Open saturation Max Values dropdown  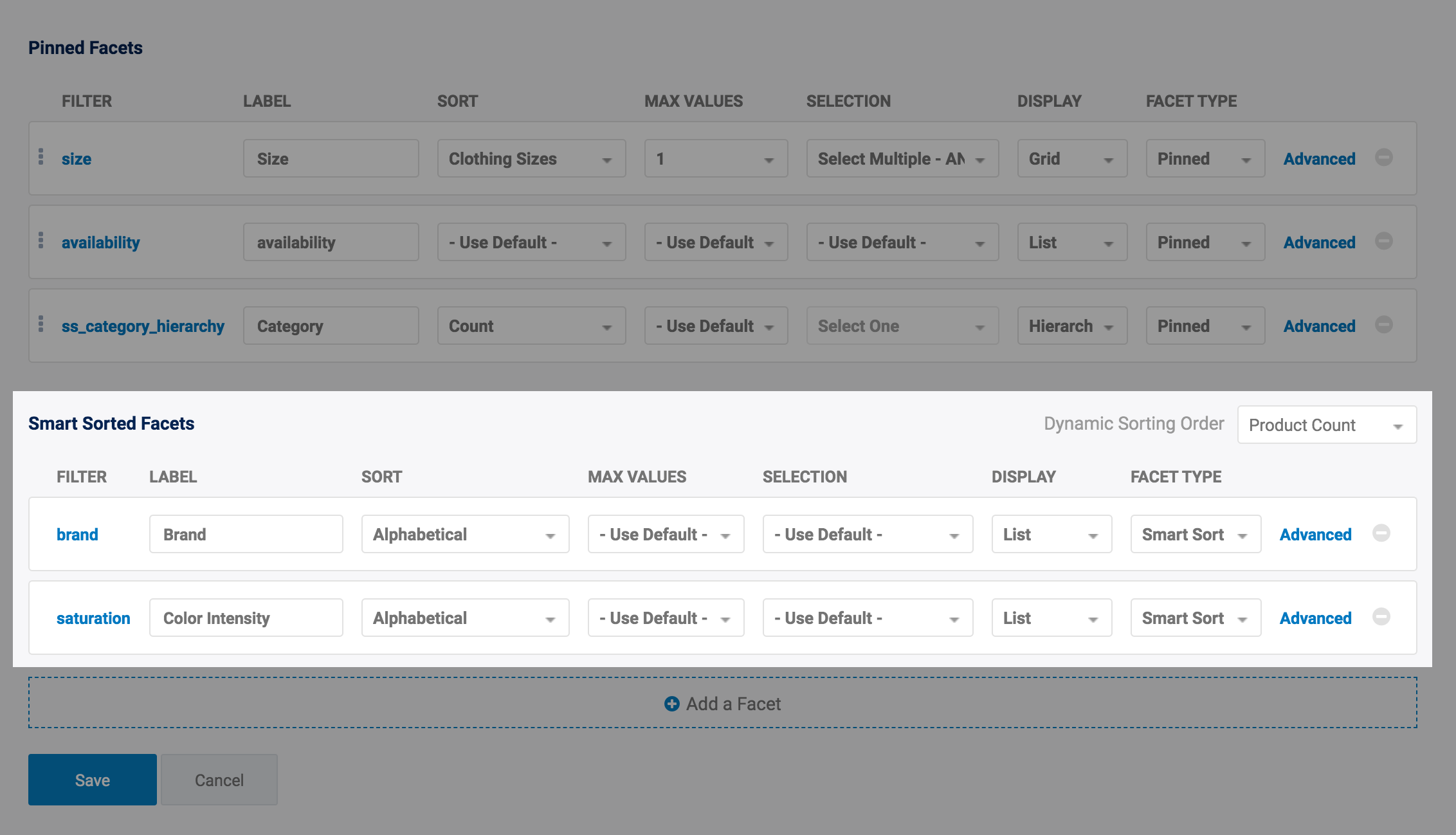(665, 618)
